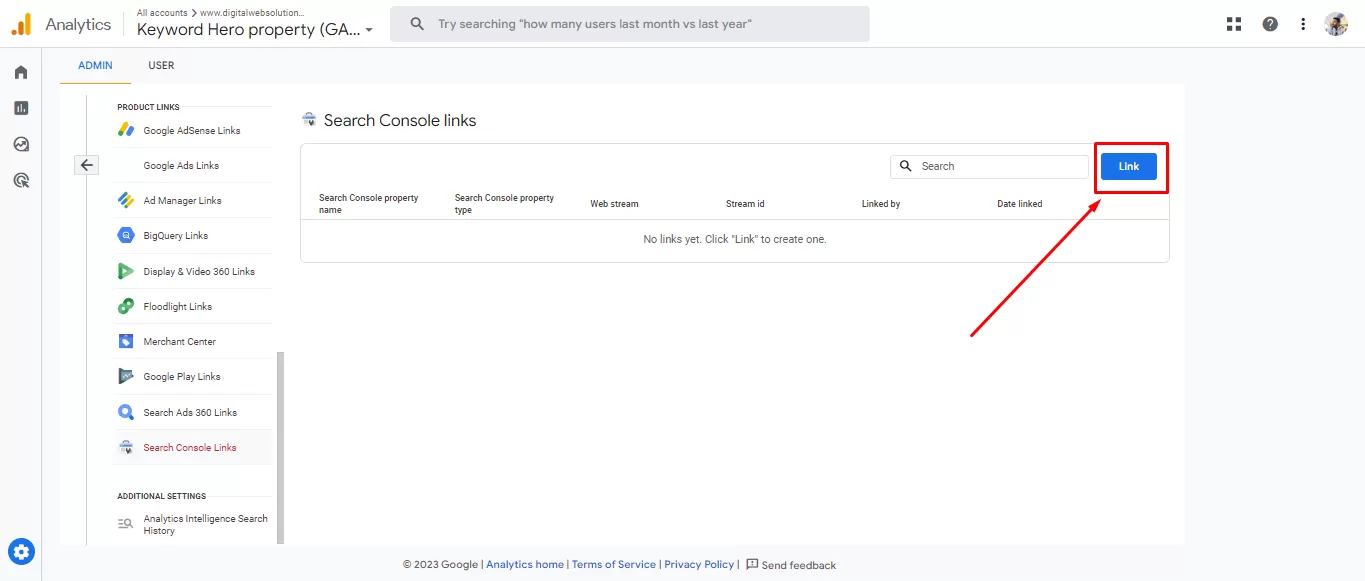
Task: Open the Reports bar chart icon
Action: pos(21,108)
